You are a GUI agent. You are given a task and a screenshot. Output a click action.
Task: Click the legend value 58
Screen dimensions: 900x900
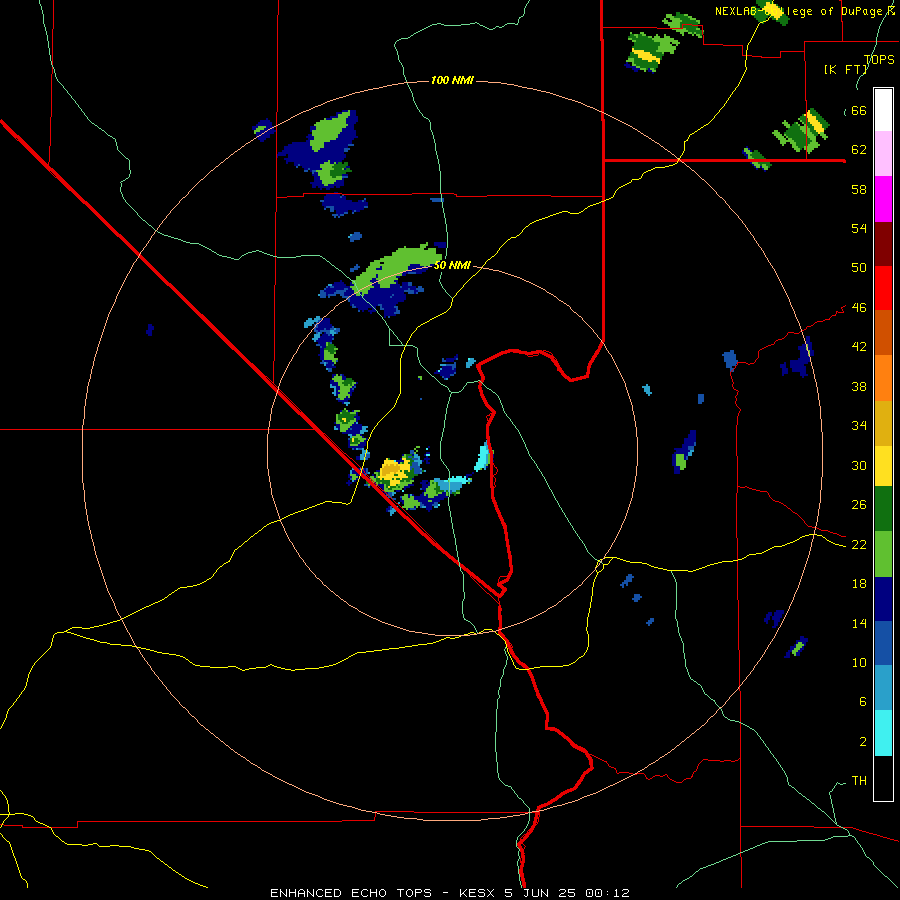click(859, 189)
